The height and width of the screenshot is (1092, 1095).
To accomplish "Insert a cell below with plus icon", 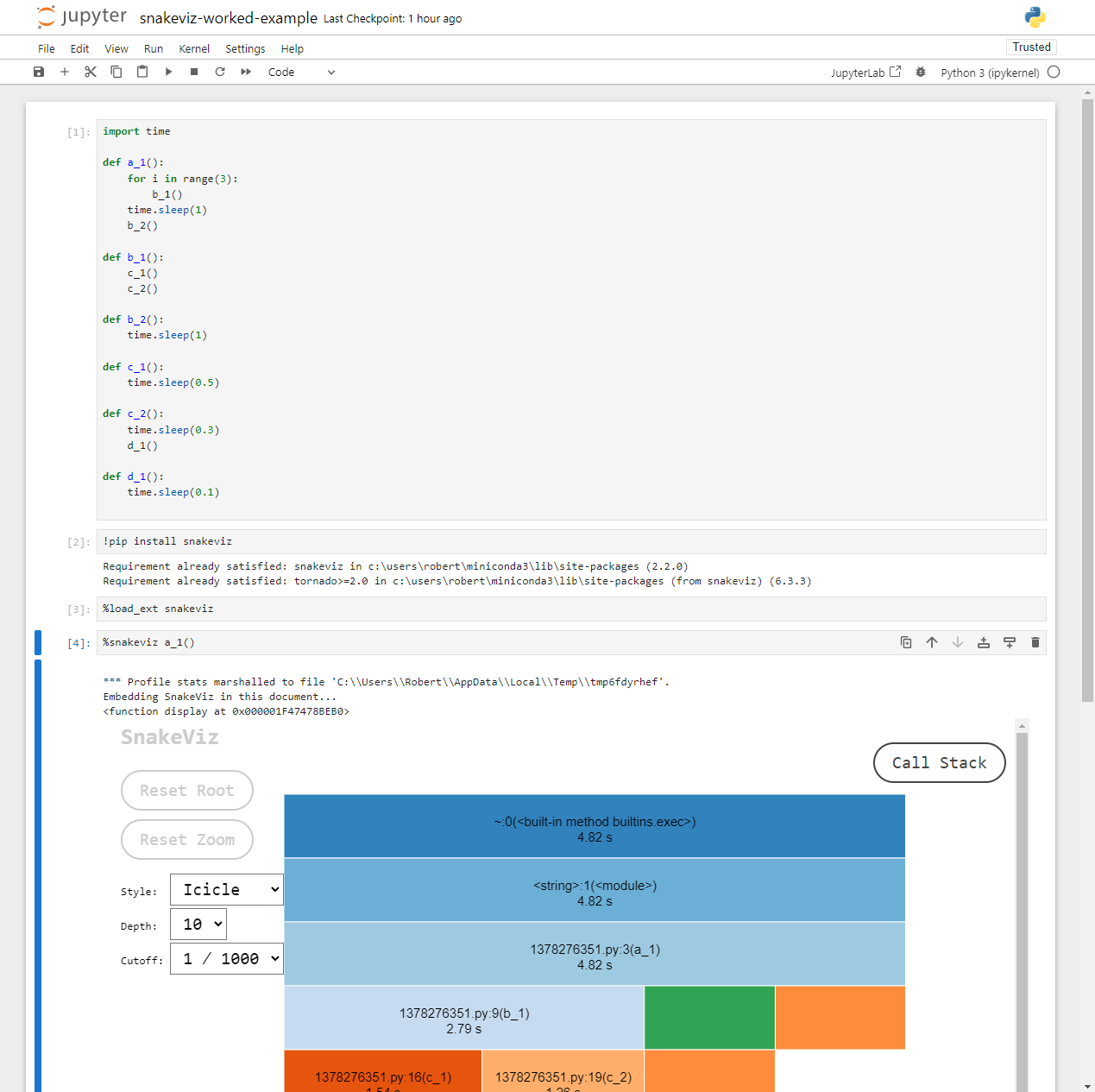I will pos(65,72).
